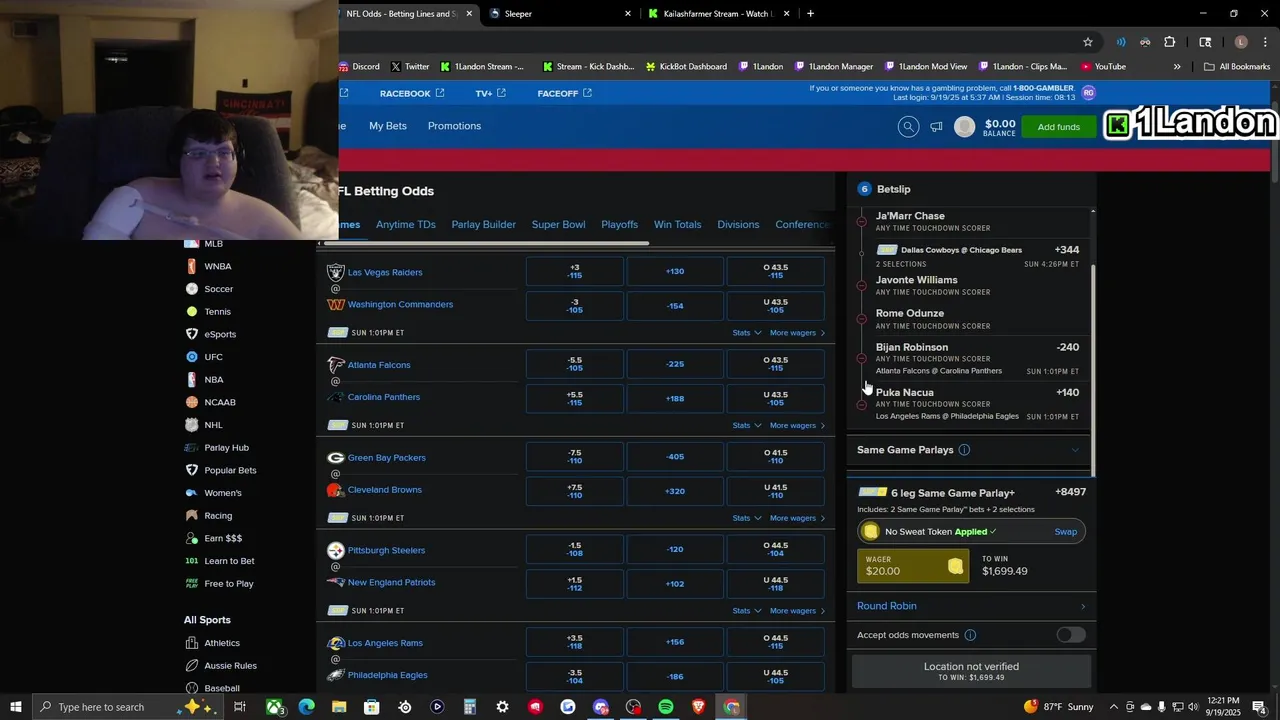The height and width of the screenshot is (720, 1280).
Task: Click the $20.00 wager input field
Action: pos(913,566)
